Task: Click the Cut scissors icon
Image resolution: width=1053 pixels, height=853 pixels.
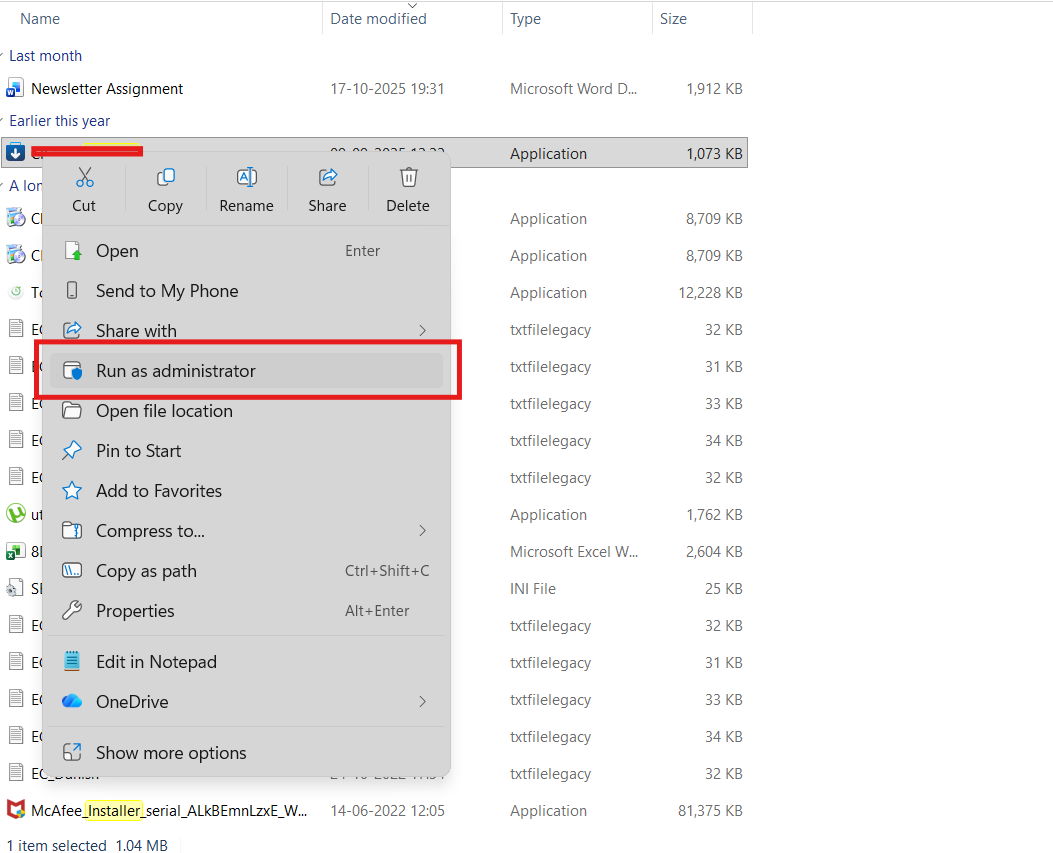Action: pos(84,178)
